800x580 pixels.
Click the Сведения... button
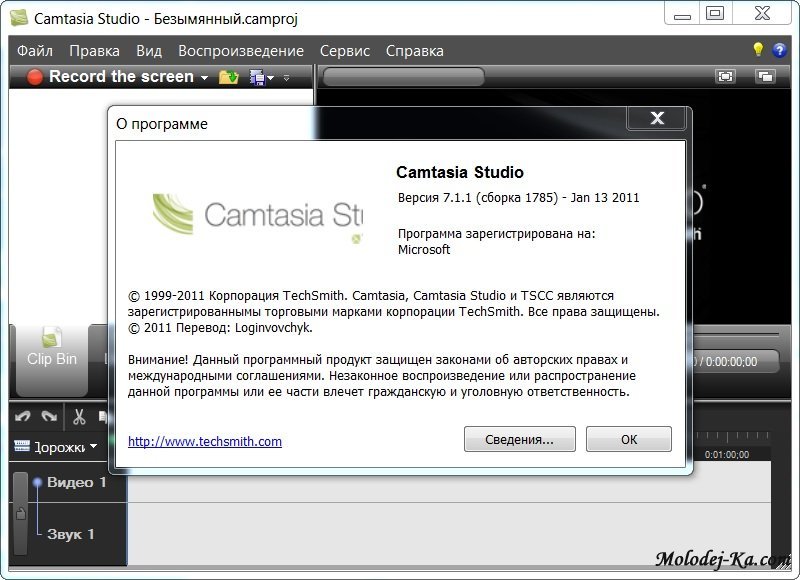pos(519,439)
